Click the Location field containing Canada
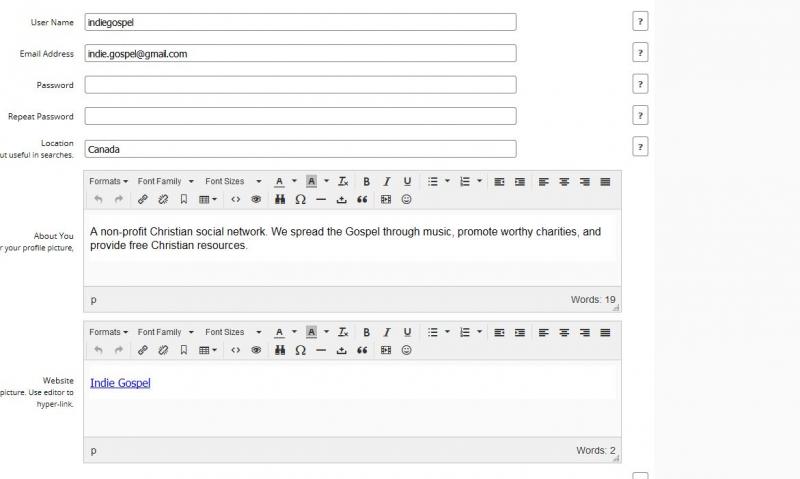This screenshot has height=479, width=800. pyautogui.click(x=301, y=149)
